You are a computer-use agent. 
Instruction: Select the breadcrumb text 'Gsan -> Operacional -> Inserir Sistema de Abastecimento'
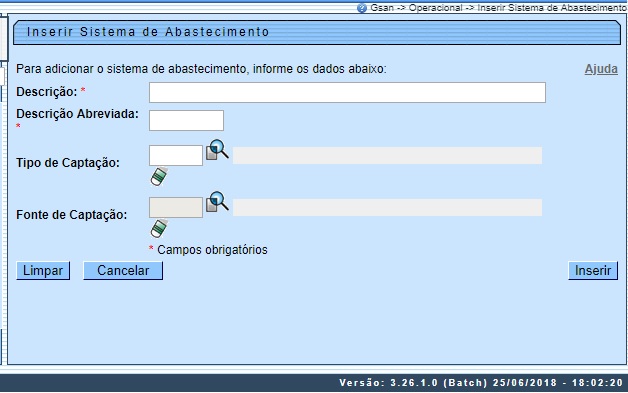click(x=498, y=8)
